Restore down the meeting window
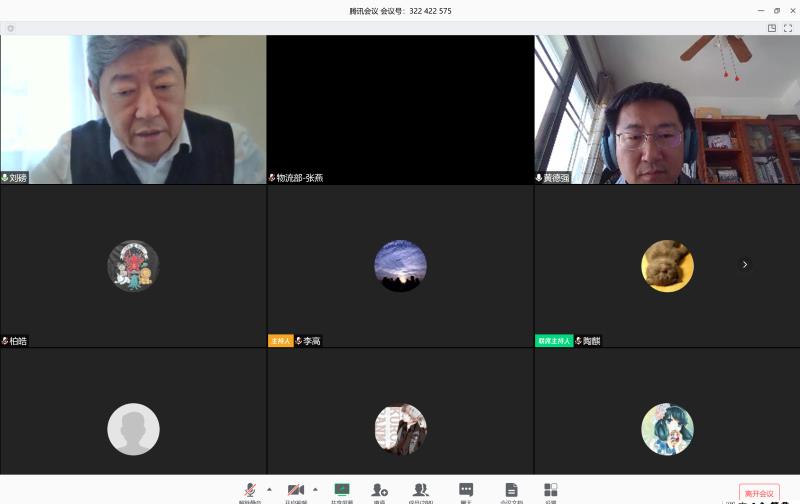The height and width of the screenshot is (504, 800). (x=777, y=11)
